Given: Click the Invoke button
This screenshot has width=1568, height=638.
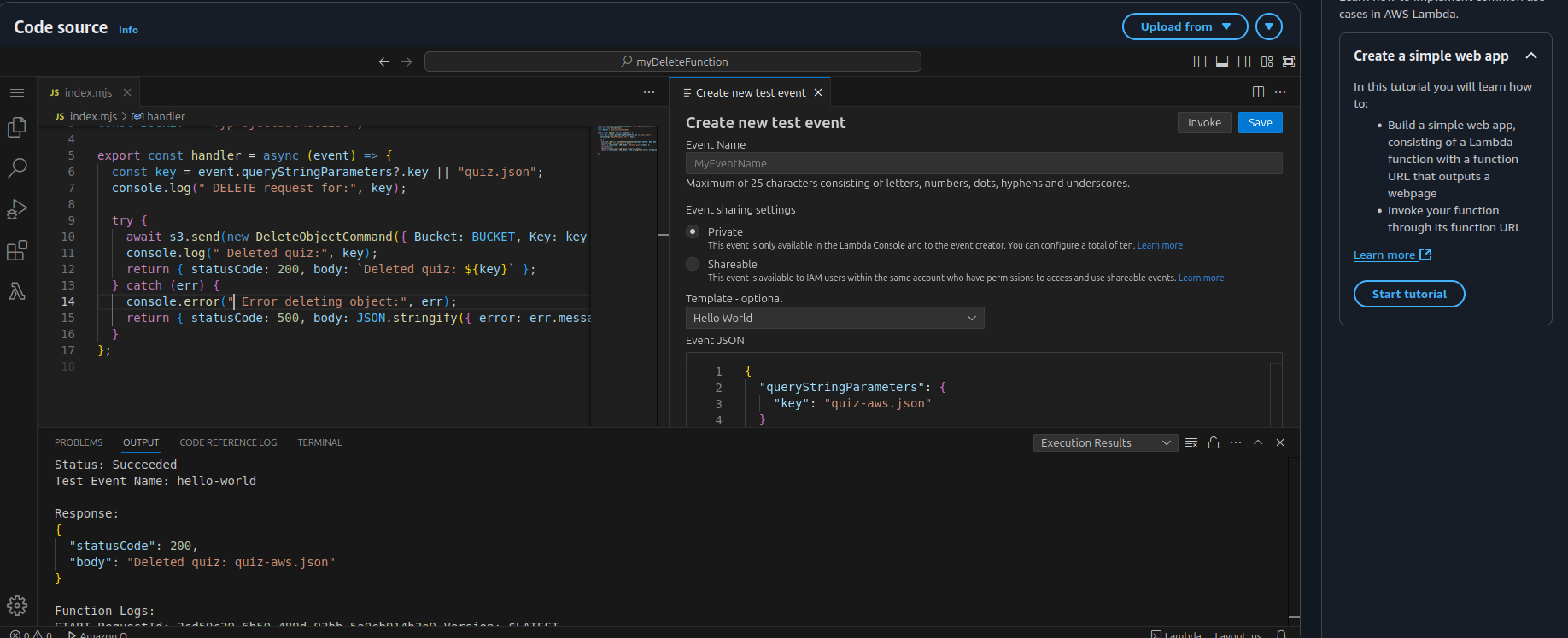Looking at the screenshot, I should (x=1204, y=123).
